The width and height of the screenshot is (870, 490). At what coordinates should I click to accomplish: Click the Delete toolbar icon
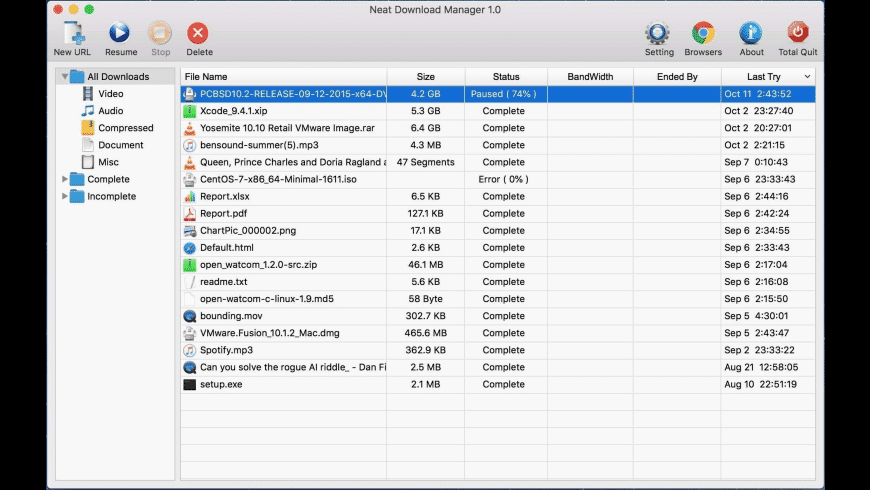tap(198, 34)
